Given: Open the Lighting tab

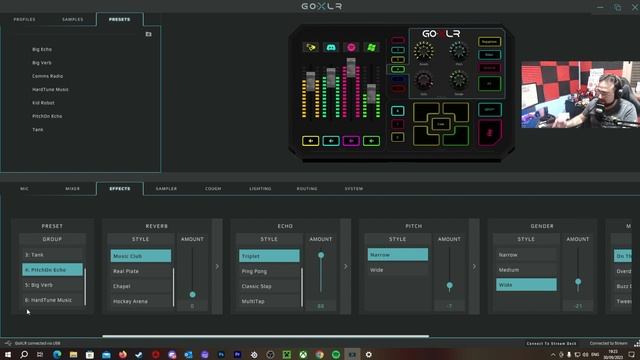Looking at the screenshot, I should click(260, 189).
